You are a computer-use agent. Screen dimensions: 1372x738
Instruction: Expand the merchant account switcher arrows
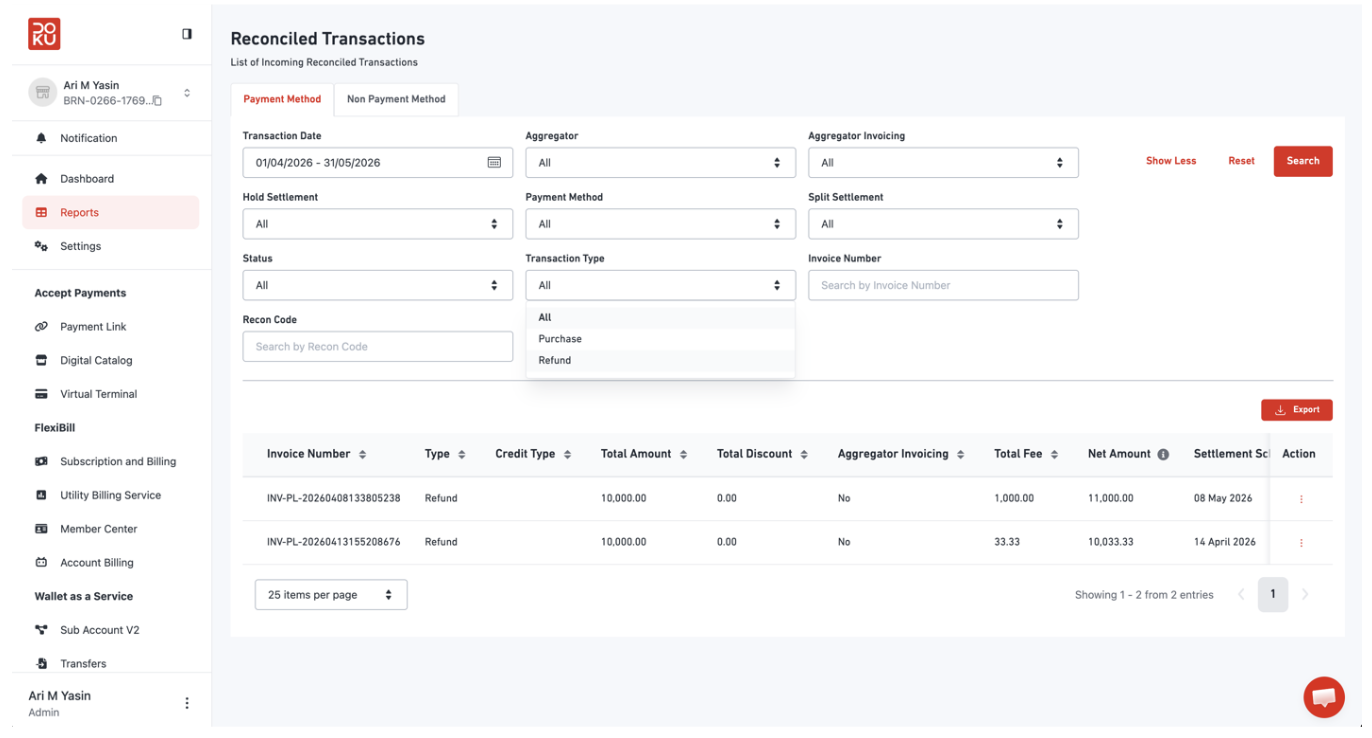[x=187, y=93]
